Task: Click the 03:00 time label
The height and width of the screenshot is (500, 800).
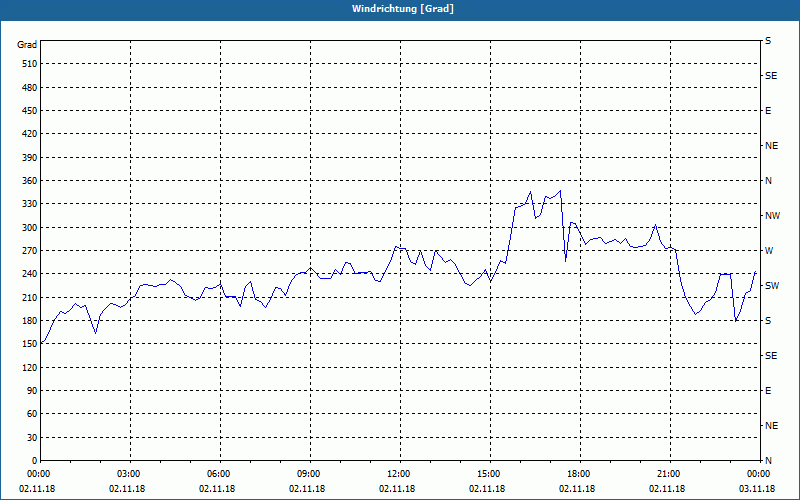Action: point(131,474)
